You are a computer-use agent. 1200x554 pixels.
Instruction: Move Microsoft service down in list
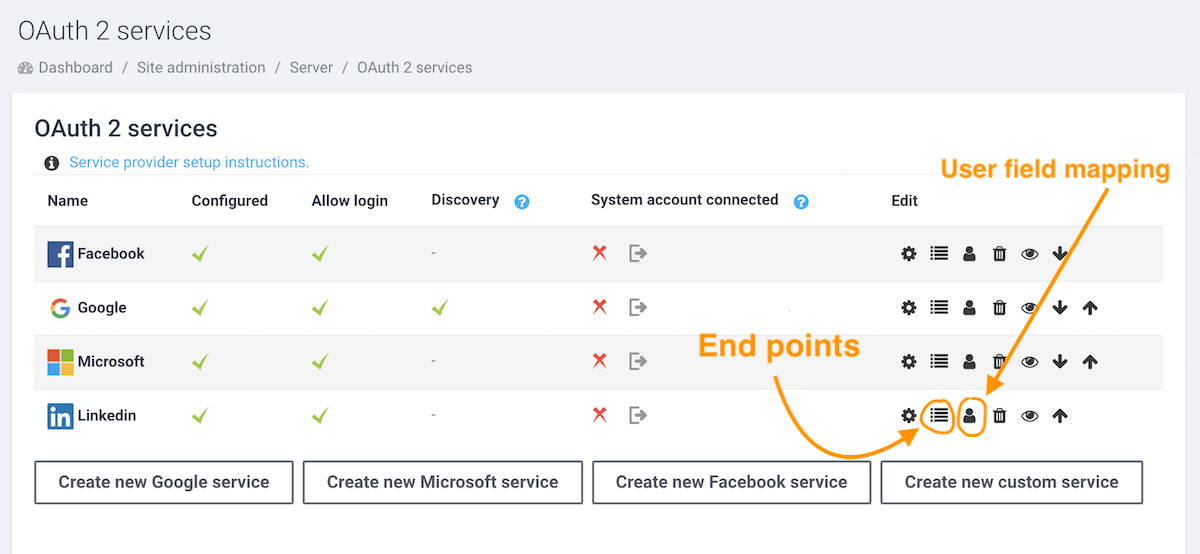point(1060,362)
